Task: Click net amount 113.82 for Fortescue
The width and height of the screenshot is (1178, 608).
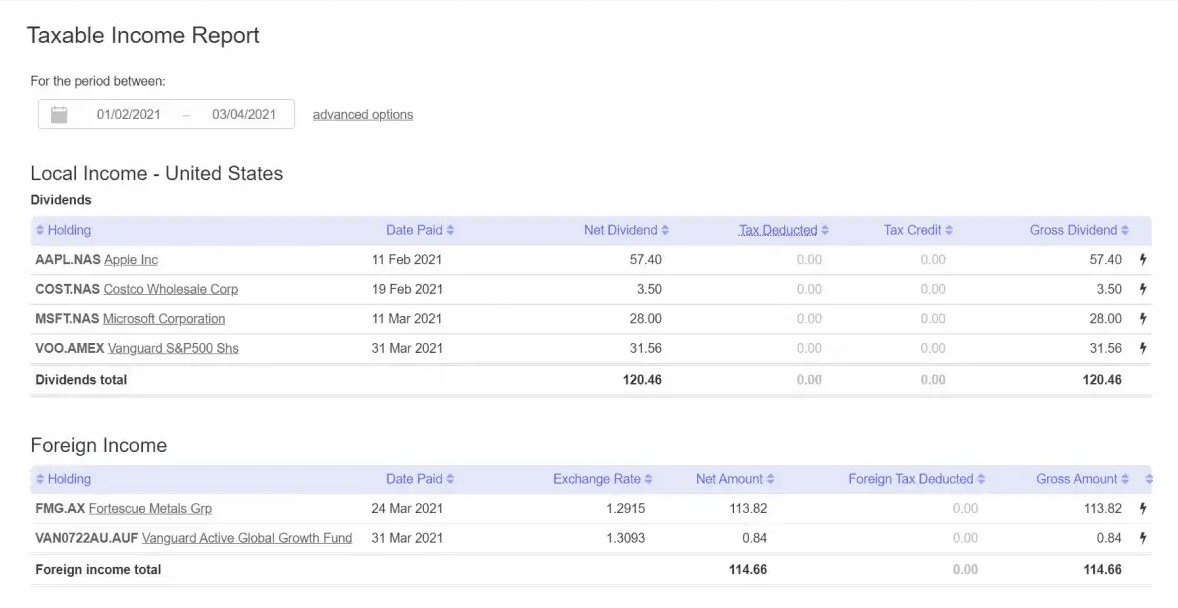Action: pos(748,508)
